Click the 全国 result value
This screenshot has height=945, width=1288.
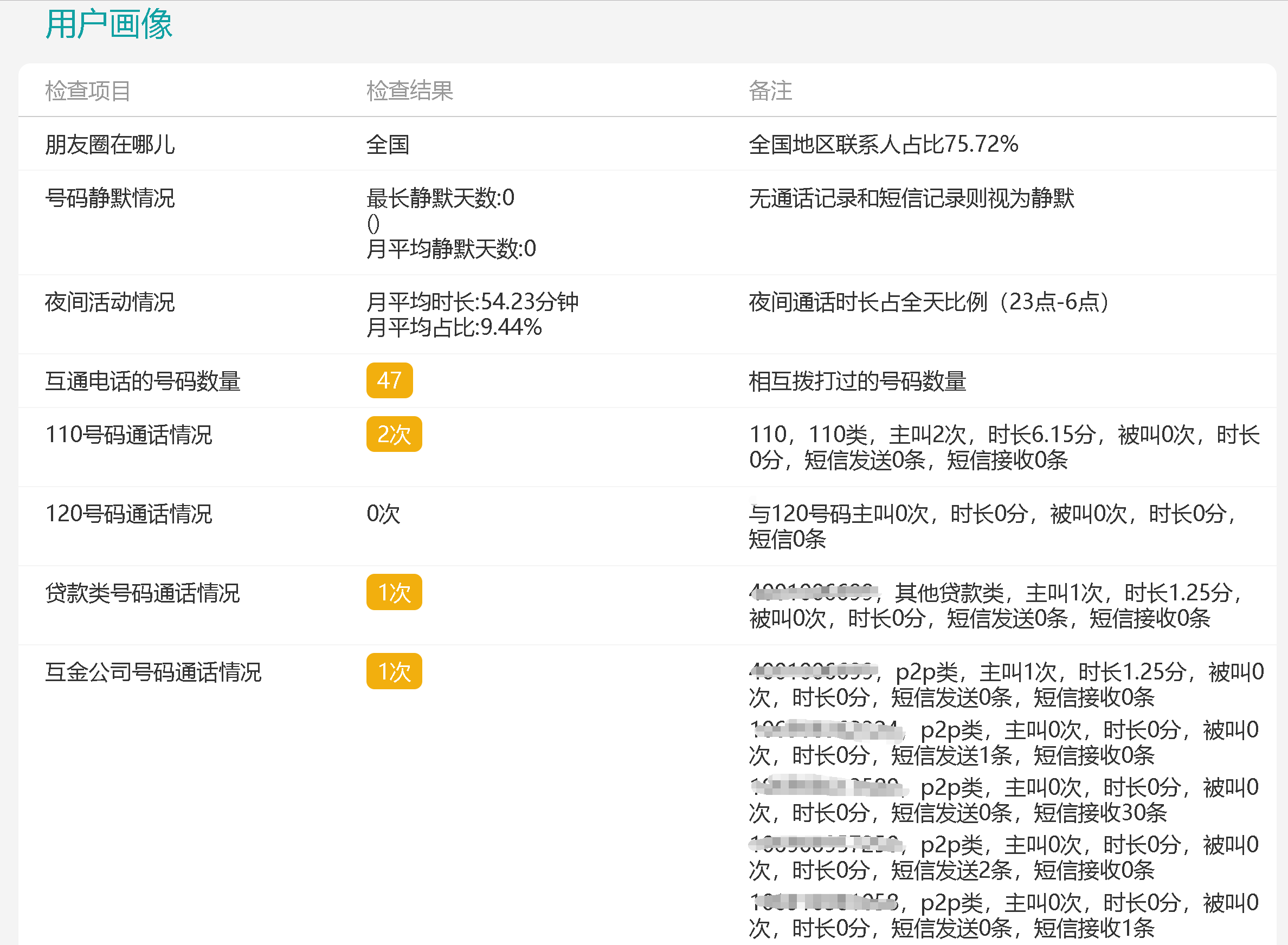click(x=388, y=144)
